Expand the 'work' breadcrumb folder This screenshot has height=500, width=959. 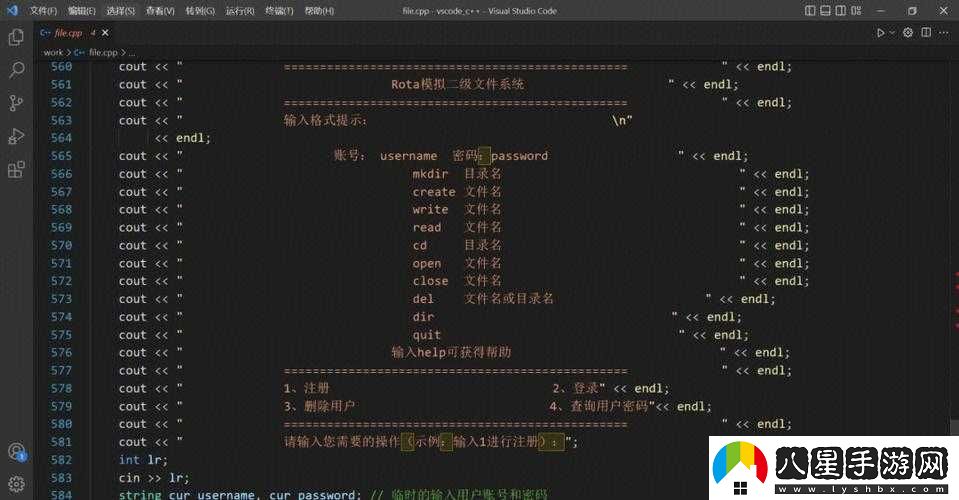pos(52,52)
